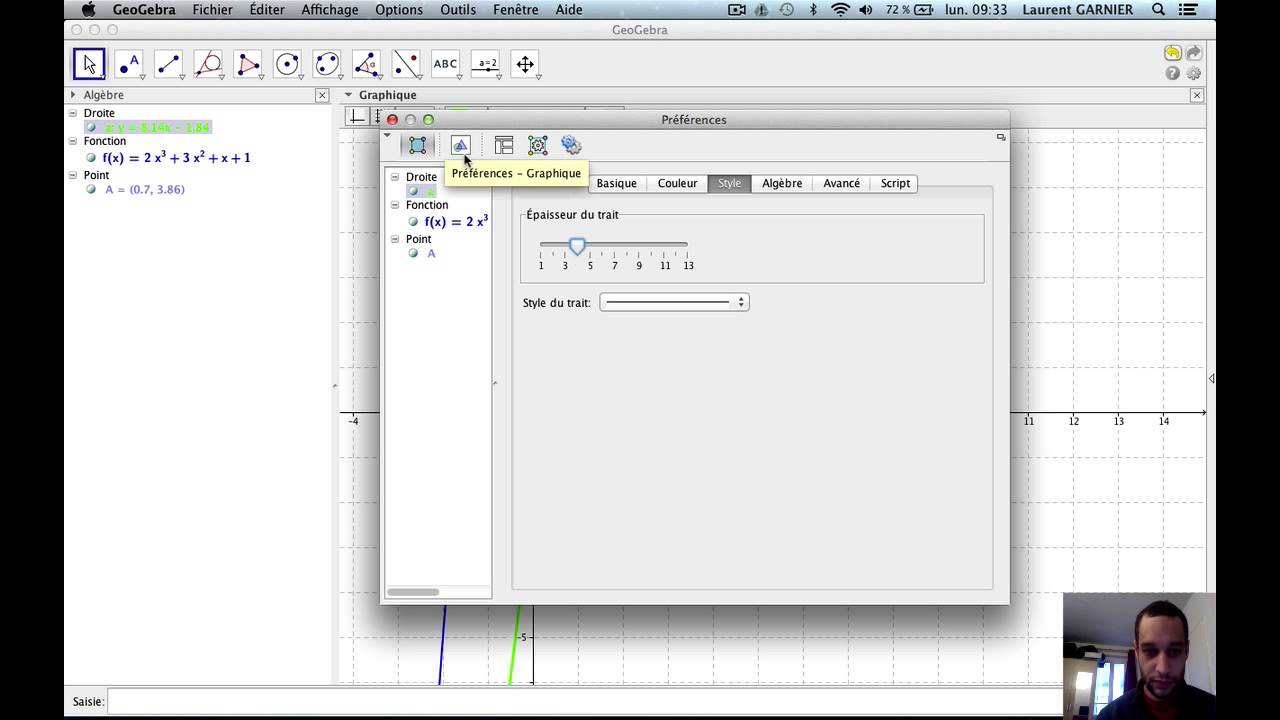Click the Saisie input field
The height and width of the screenshot is (720, 1280).
click(585, 702)
